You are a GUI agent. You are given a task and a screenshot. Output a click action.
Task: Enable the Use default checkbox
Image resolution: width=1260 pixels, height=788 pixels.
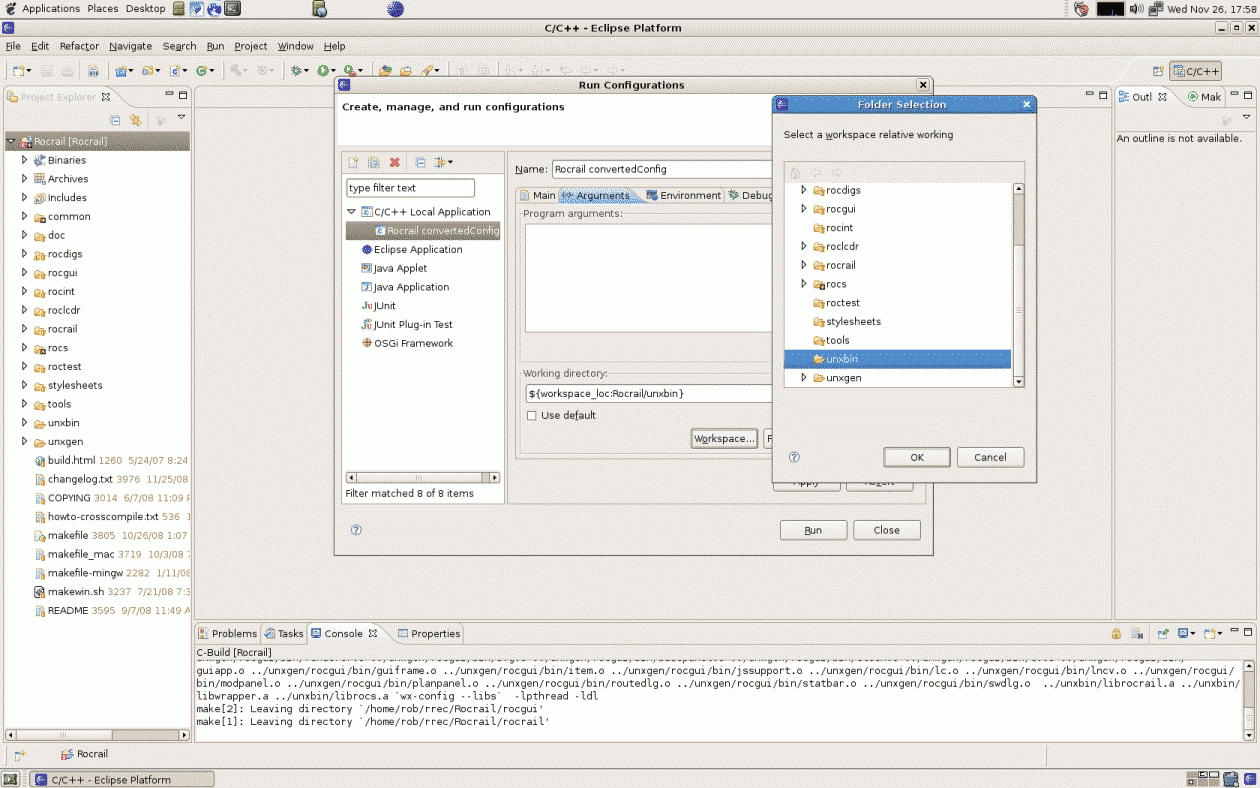click(532, 415)
